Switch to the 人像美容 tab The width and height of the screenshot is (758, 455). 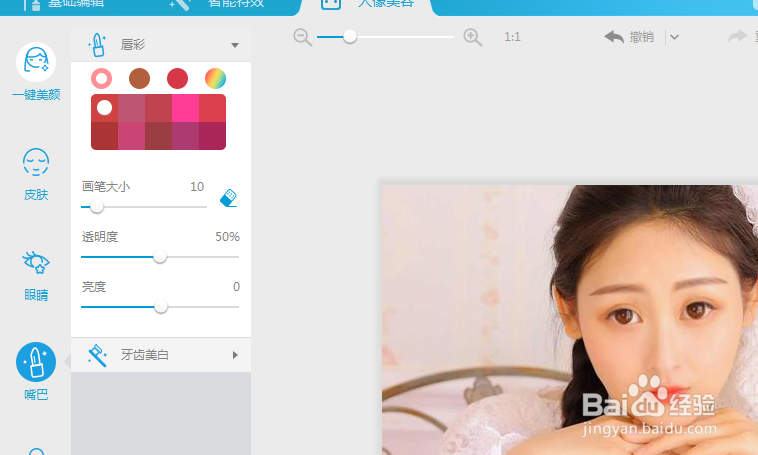(367, 3)
